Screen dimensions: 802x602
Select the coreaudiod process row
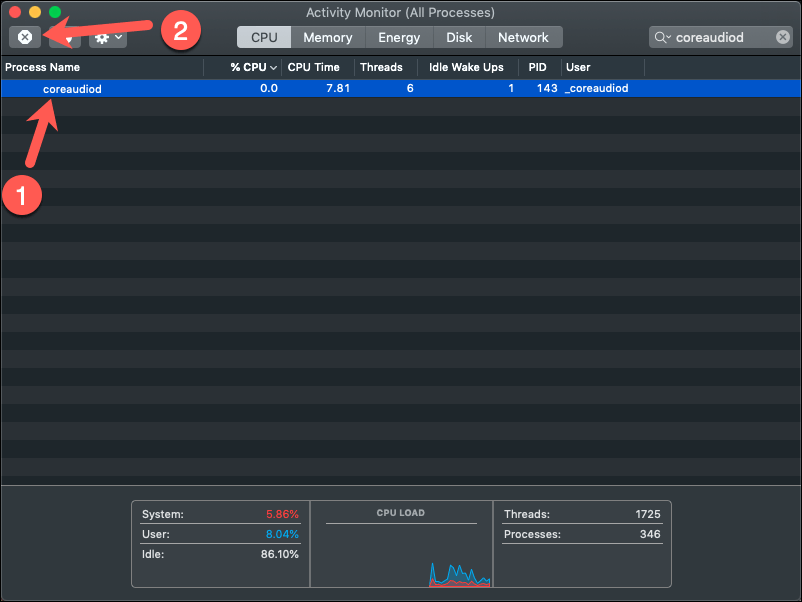[401, 88]
